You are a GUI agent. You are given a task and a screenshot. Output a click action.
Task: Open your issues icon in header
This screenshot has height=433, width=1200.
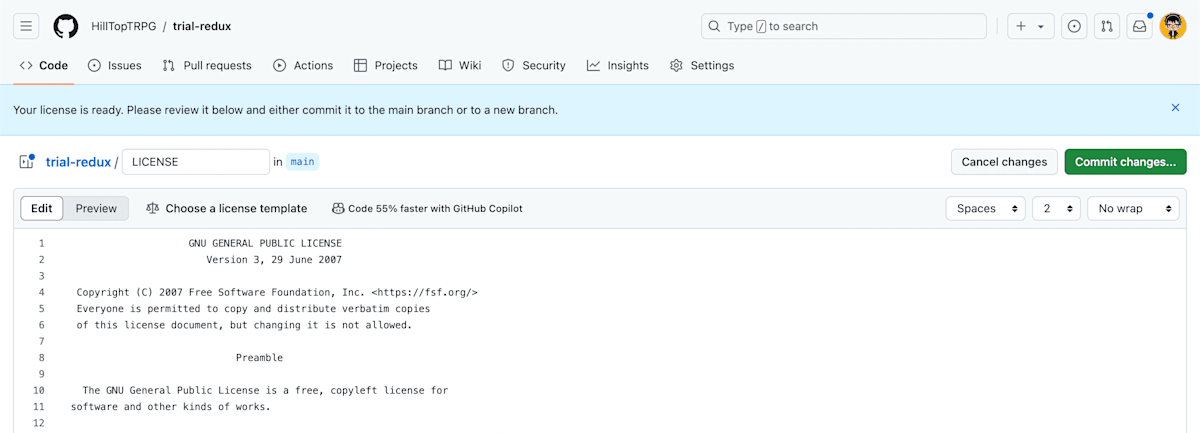click(1074, 26)
